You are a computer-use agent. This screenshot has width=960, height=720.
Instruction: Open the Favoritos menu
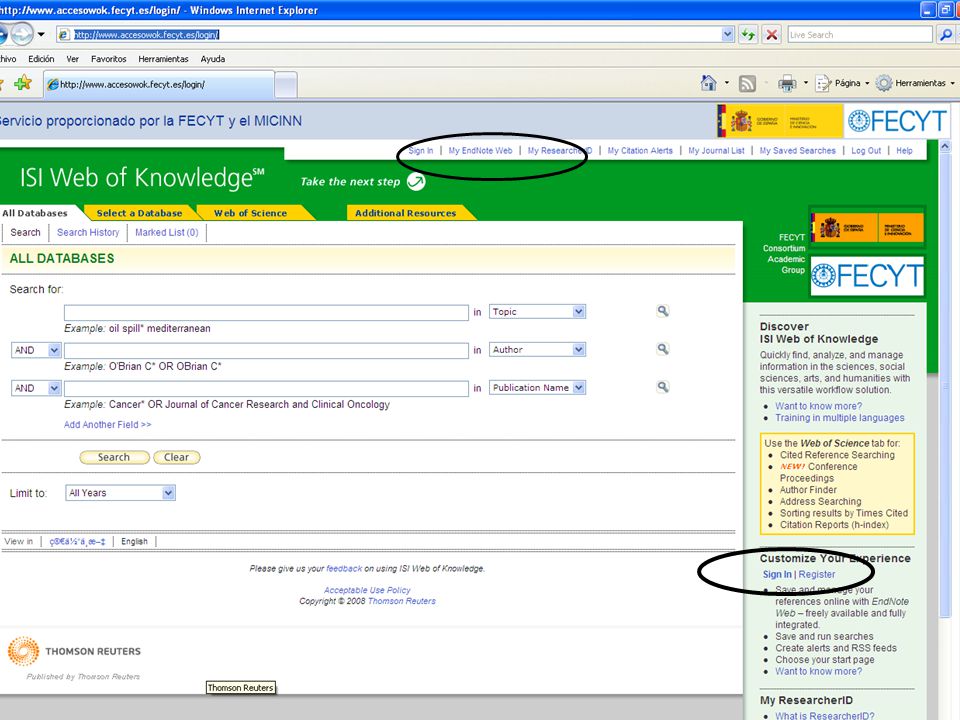[x=108, y=59]
